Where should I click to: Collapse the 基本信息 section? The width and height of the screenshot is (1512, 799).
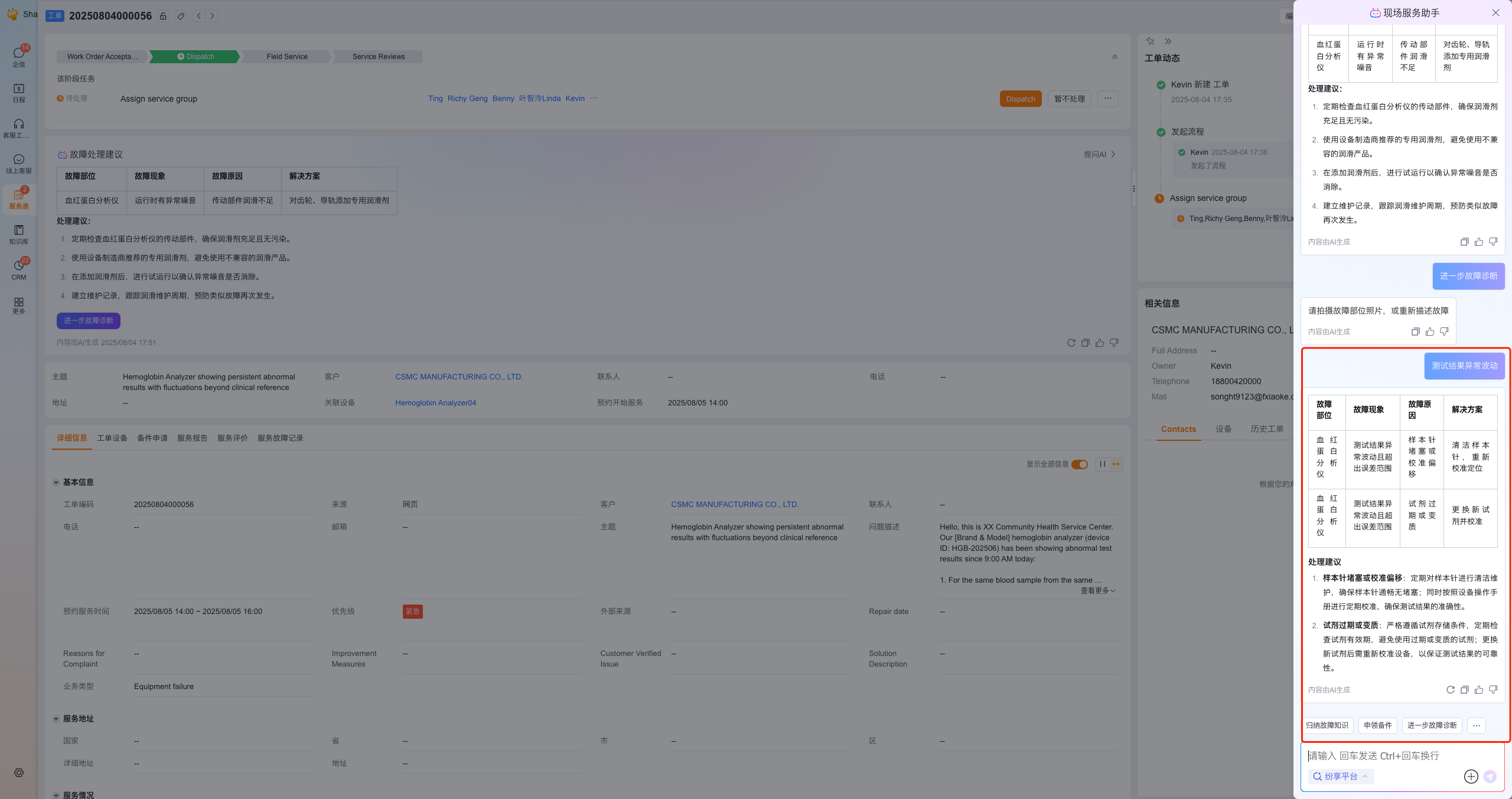click(56, 482)
